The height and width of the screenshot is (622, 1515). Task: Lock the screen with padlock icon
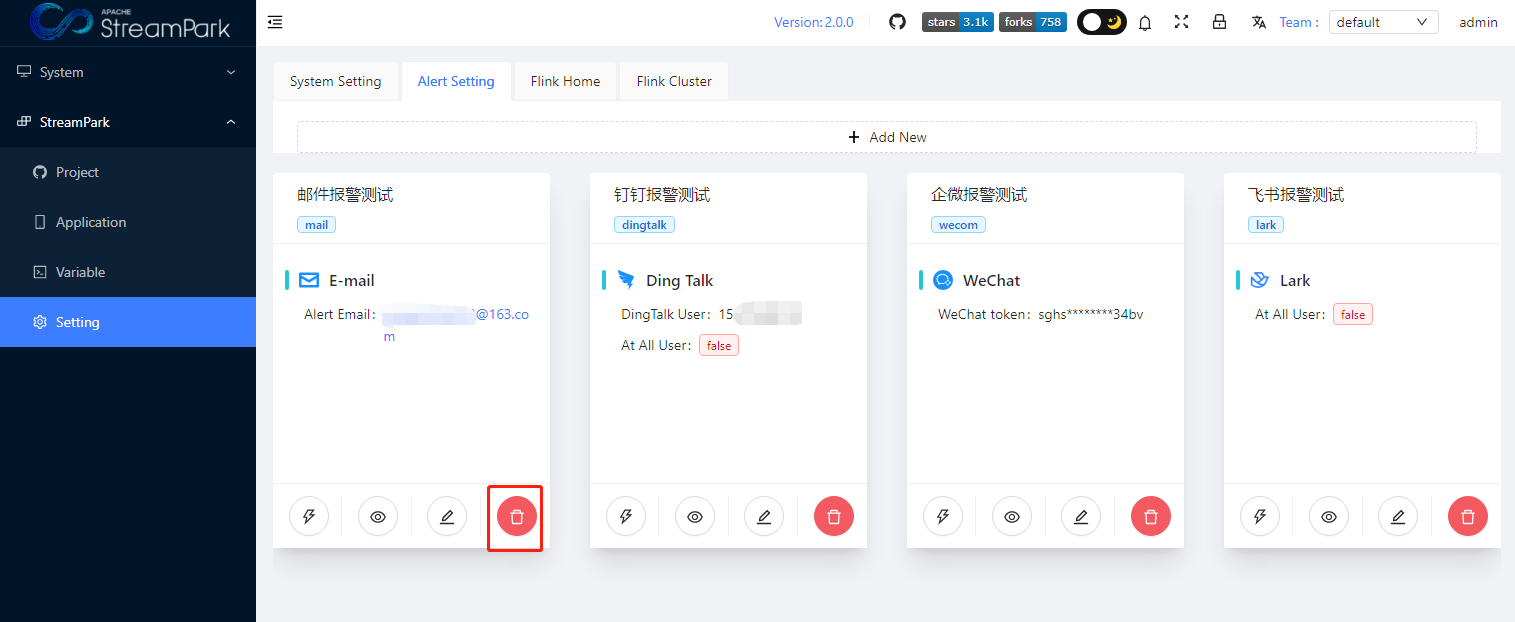1219,22
